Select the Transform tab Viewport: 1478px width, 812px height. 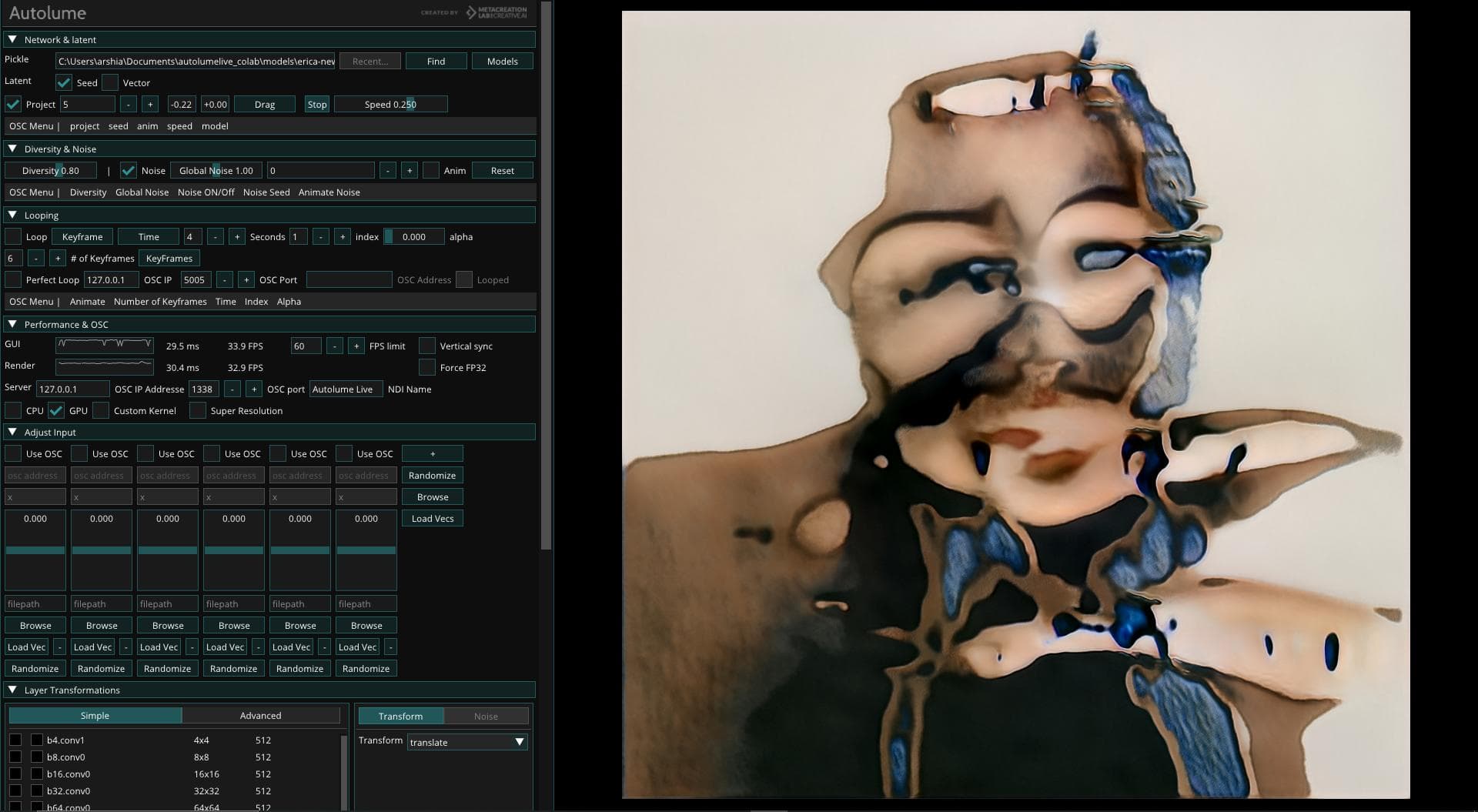[400, 716]
